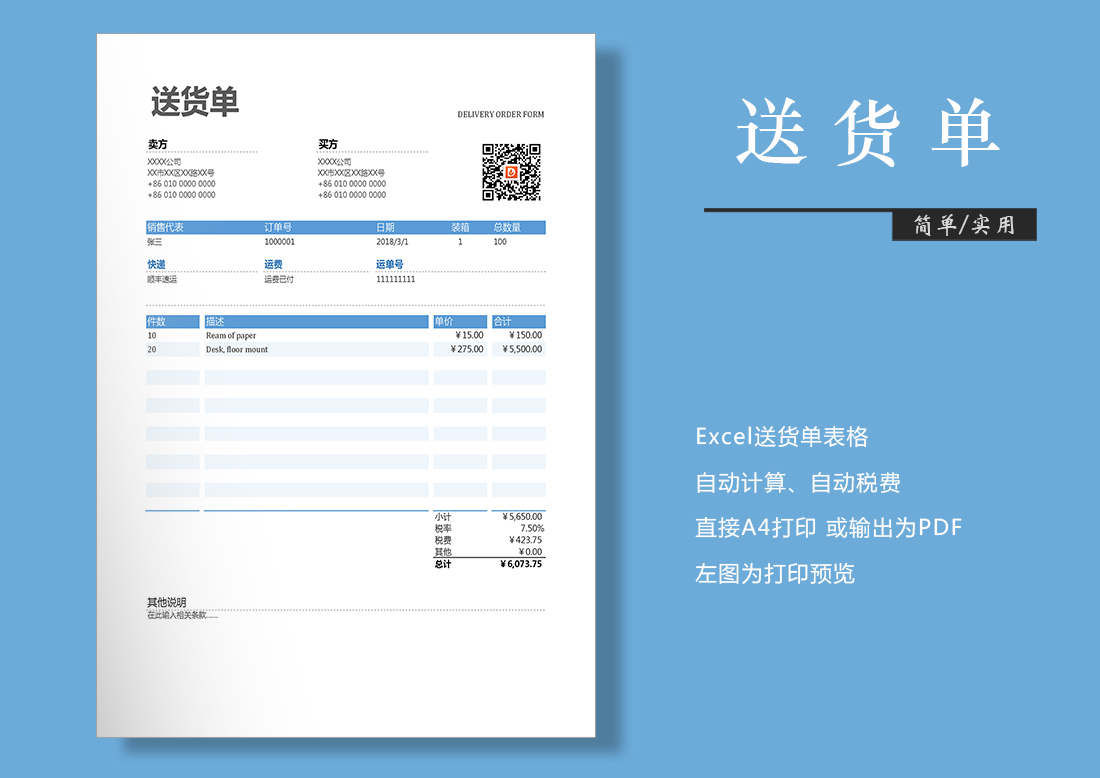Click the ¥5,500.00 line total cell

[x=523, y=350]
